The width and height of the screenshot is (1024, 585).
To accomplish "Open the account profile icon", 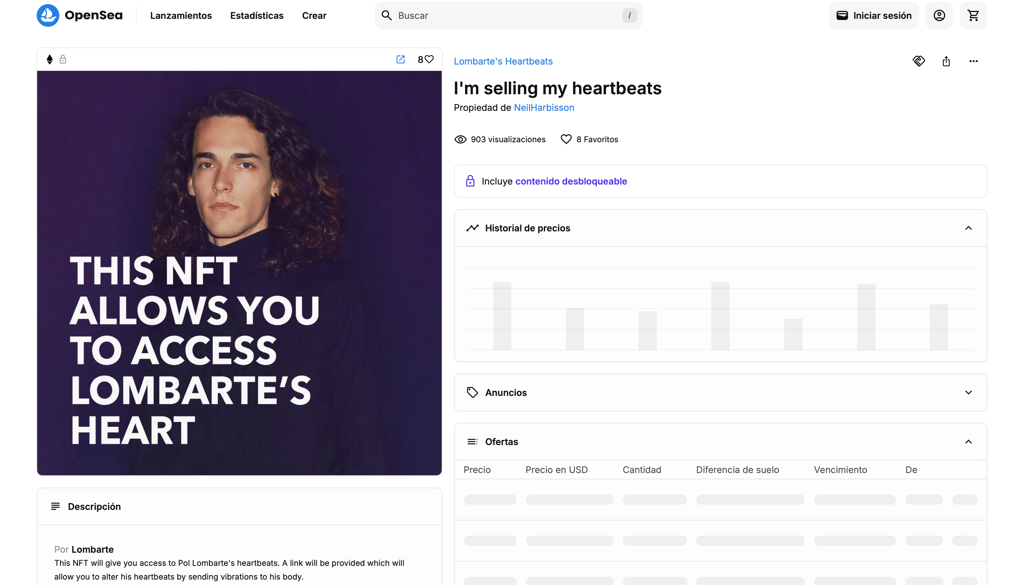I will pos(939,16).
